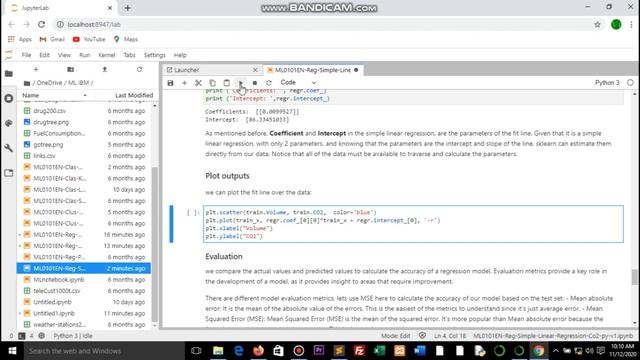Upload files with the upload arrow icon
Viewport: 640px width, 360px height.
(105, 69)
